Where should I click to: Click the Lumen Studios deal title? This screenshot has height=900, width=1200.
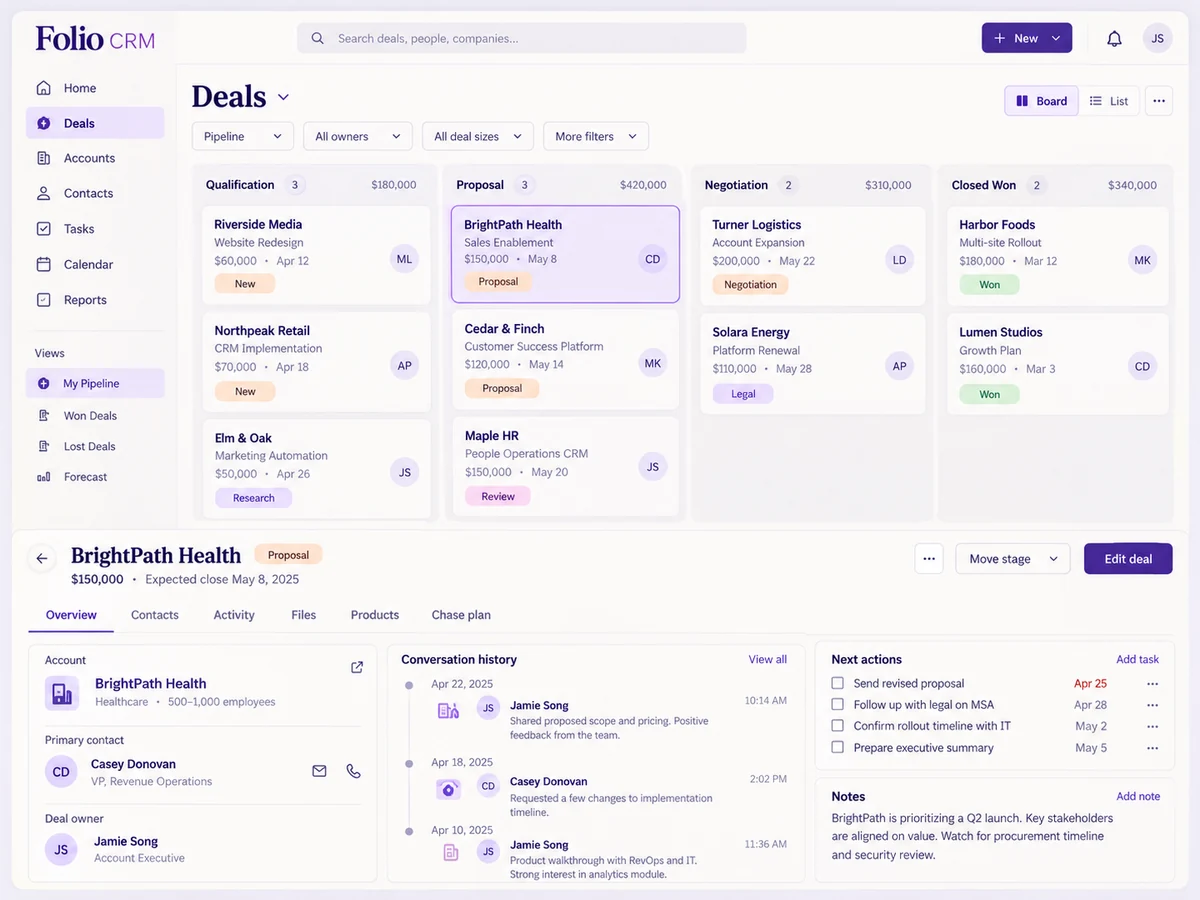click(1001, 332)
